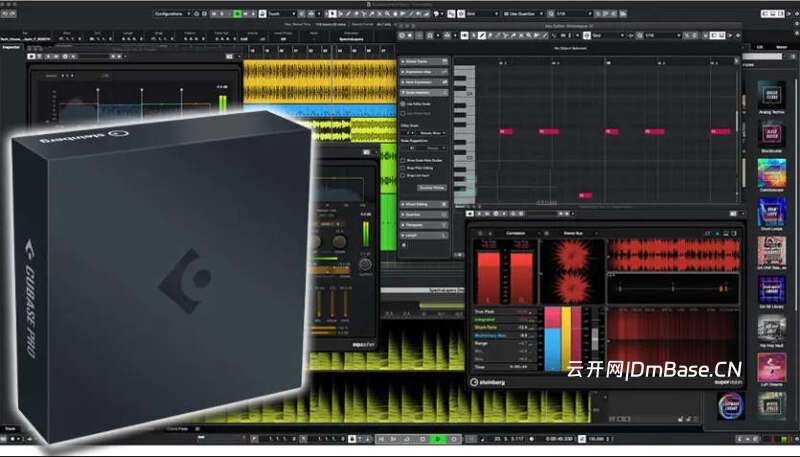
Task: Click the Analog Techno library thumbnail
Action: coord(771,95)
